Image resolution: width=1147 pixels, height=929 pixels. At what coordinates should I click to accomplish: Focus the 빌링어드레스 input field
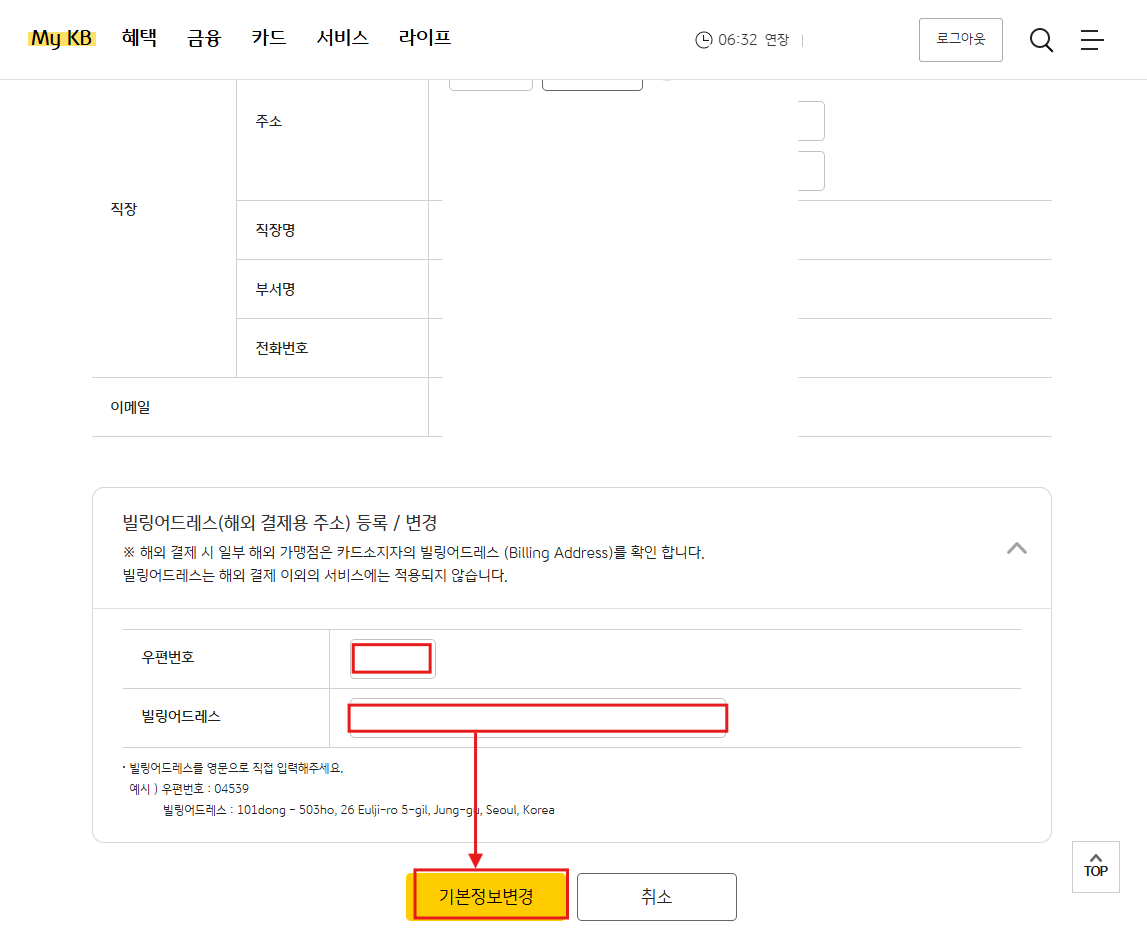click(538, 718)
